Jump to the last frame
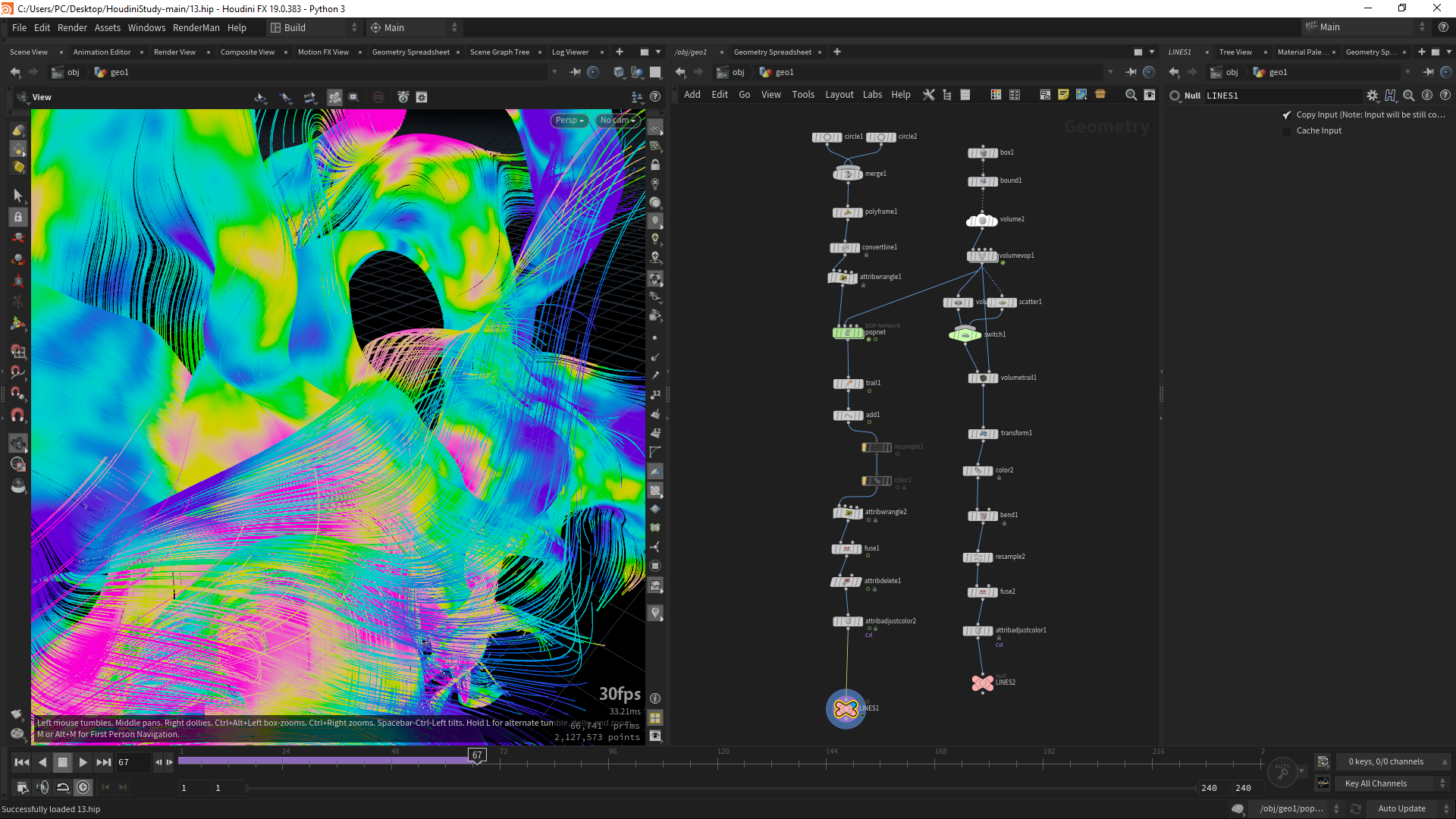The height and width of the screenshot is (819, 1456). pyautogui.click(x=104, y=762)
